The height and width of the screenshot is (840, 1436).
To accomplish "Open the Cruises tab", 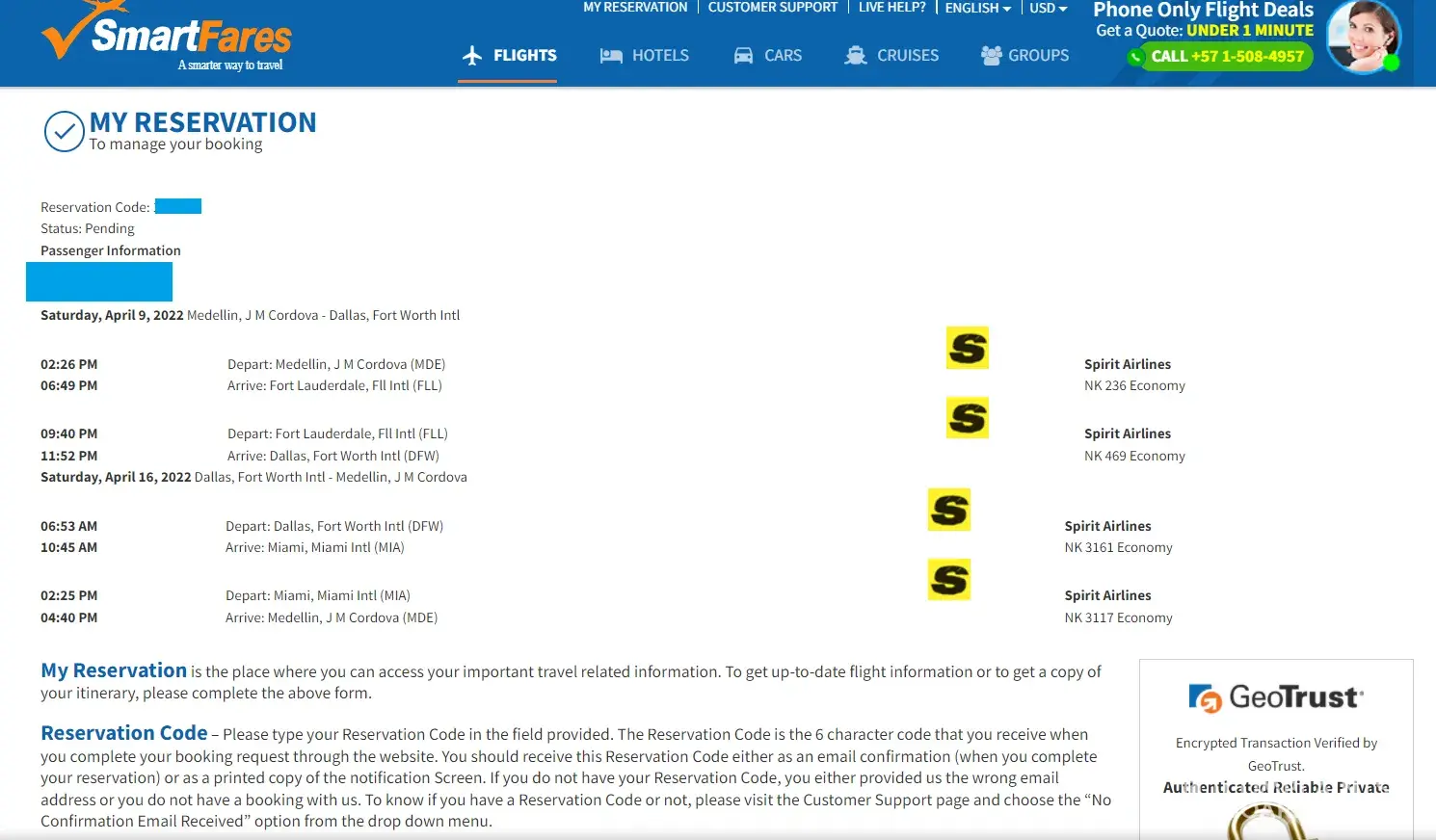I will 891,56.
